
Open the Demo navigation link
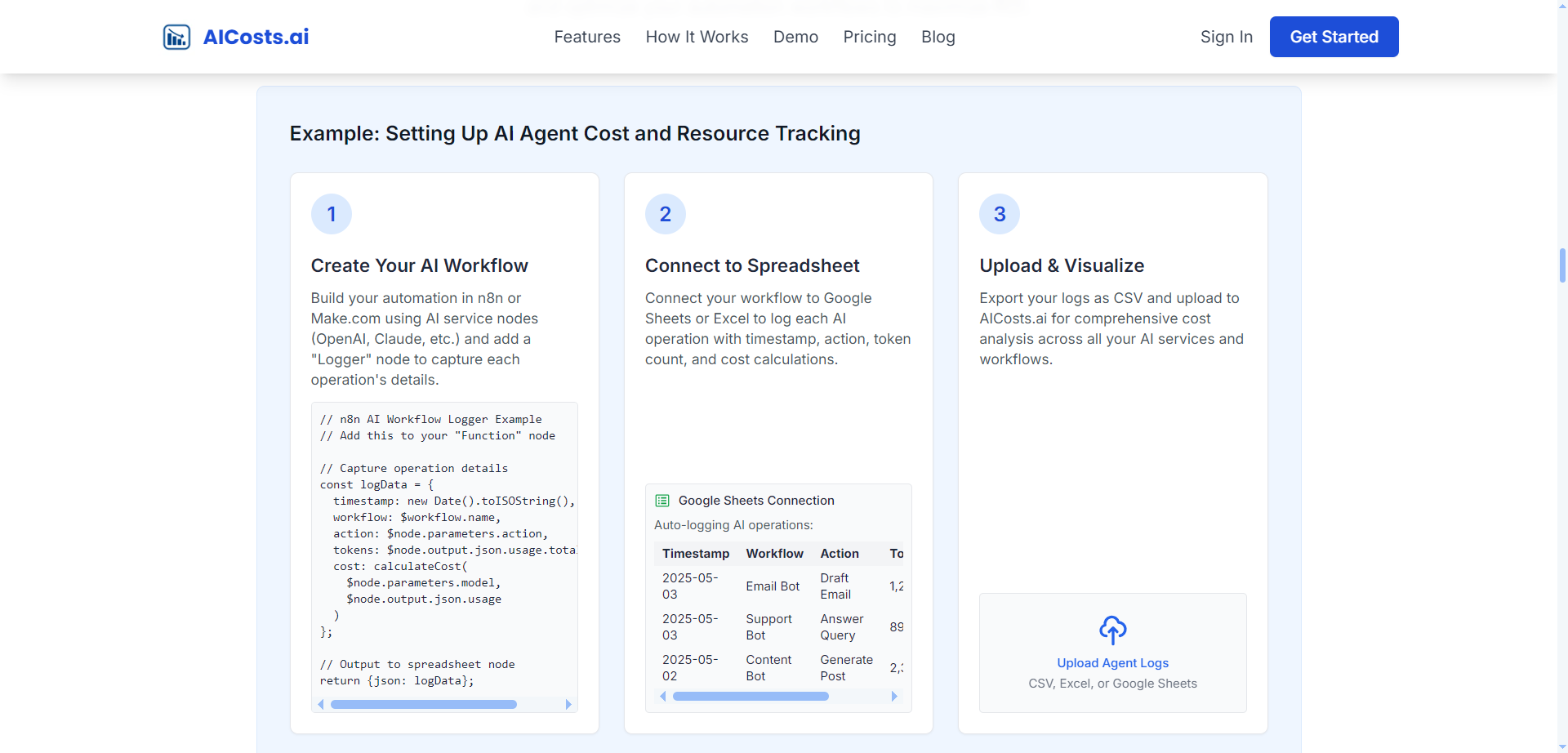click(x=795, y=37)
